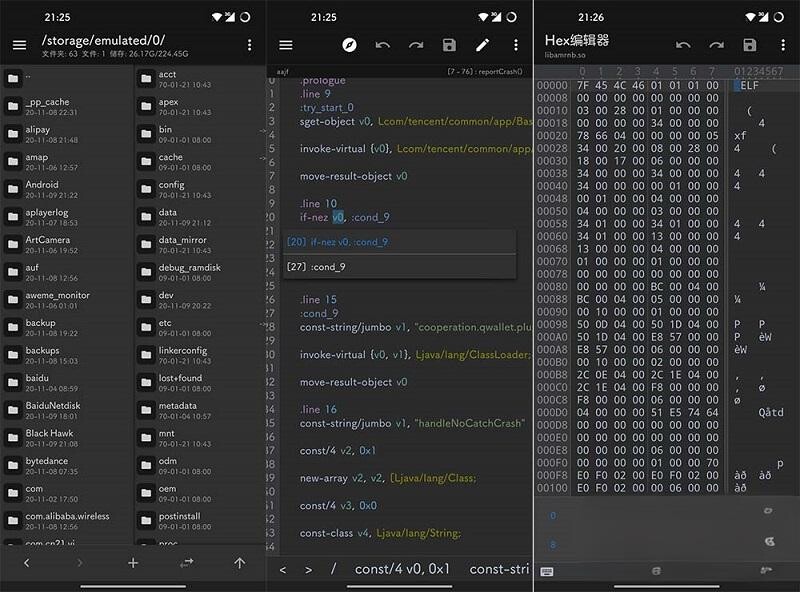Tap the swap panels arrows icon
Viewport: 800px width, 592px height.
(x=187, y=562)
